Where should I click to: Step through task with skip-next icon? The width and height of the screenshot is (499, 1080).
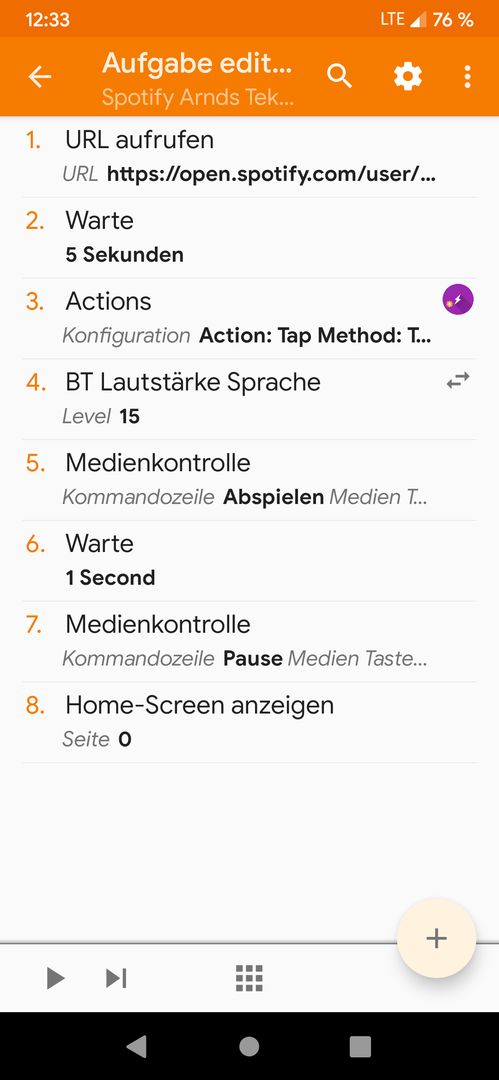coord(116,977)
